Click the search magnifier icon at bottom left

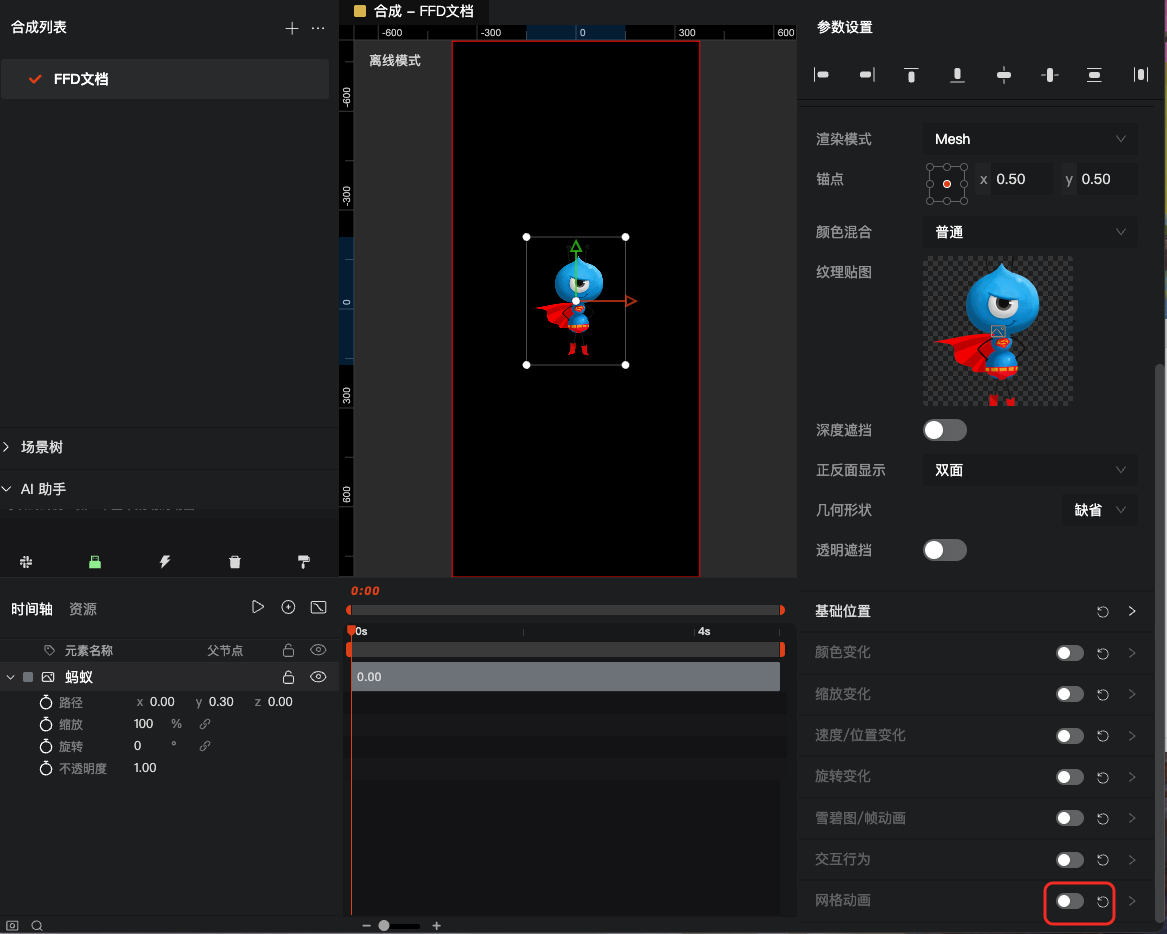(x=36, y=925)
